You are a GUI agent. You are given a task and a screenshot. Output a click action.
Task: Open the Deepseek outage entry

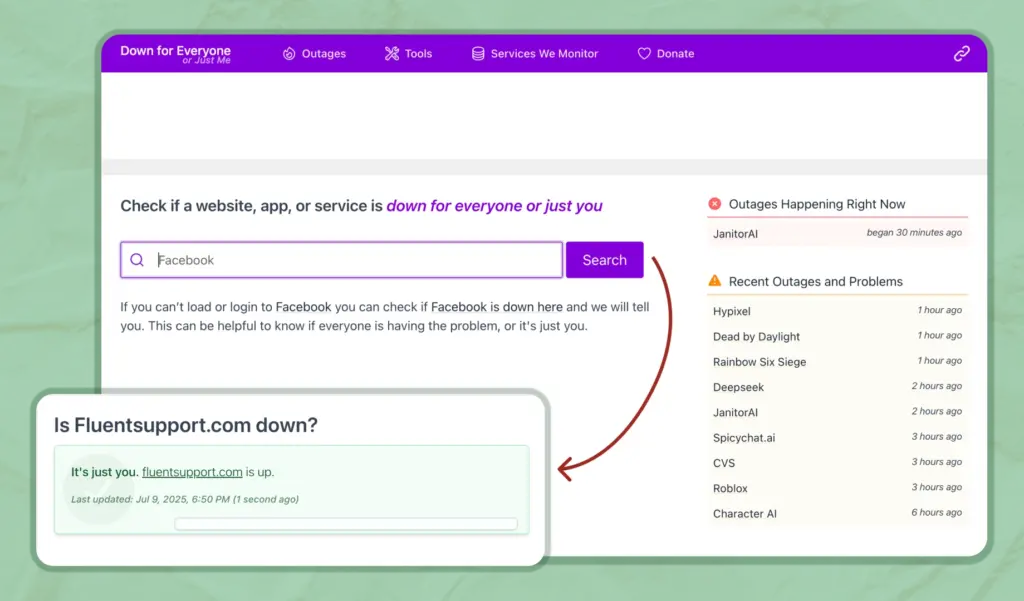837,387
